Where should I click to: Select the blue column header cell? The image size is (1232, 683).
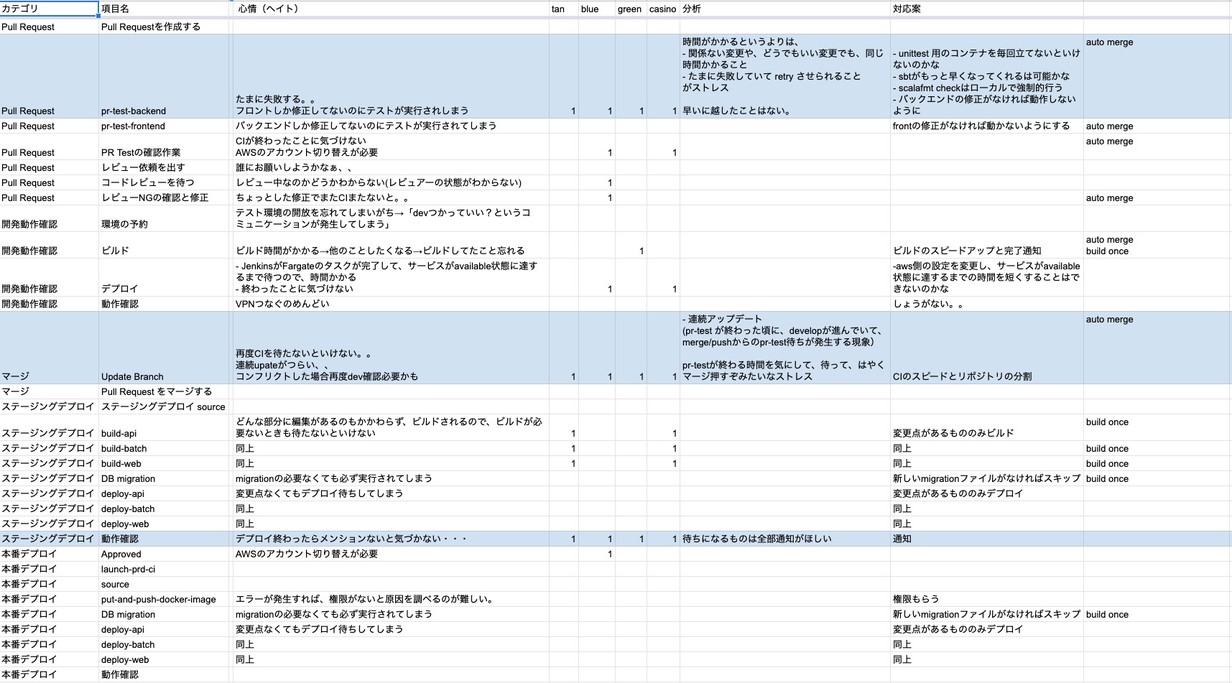pos(596,9)
